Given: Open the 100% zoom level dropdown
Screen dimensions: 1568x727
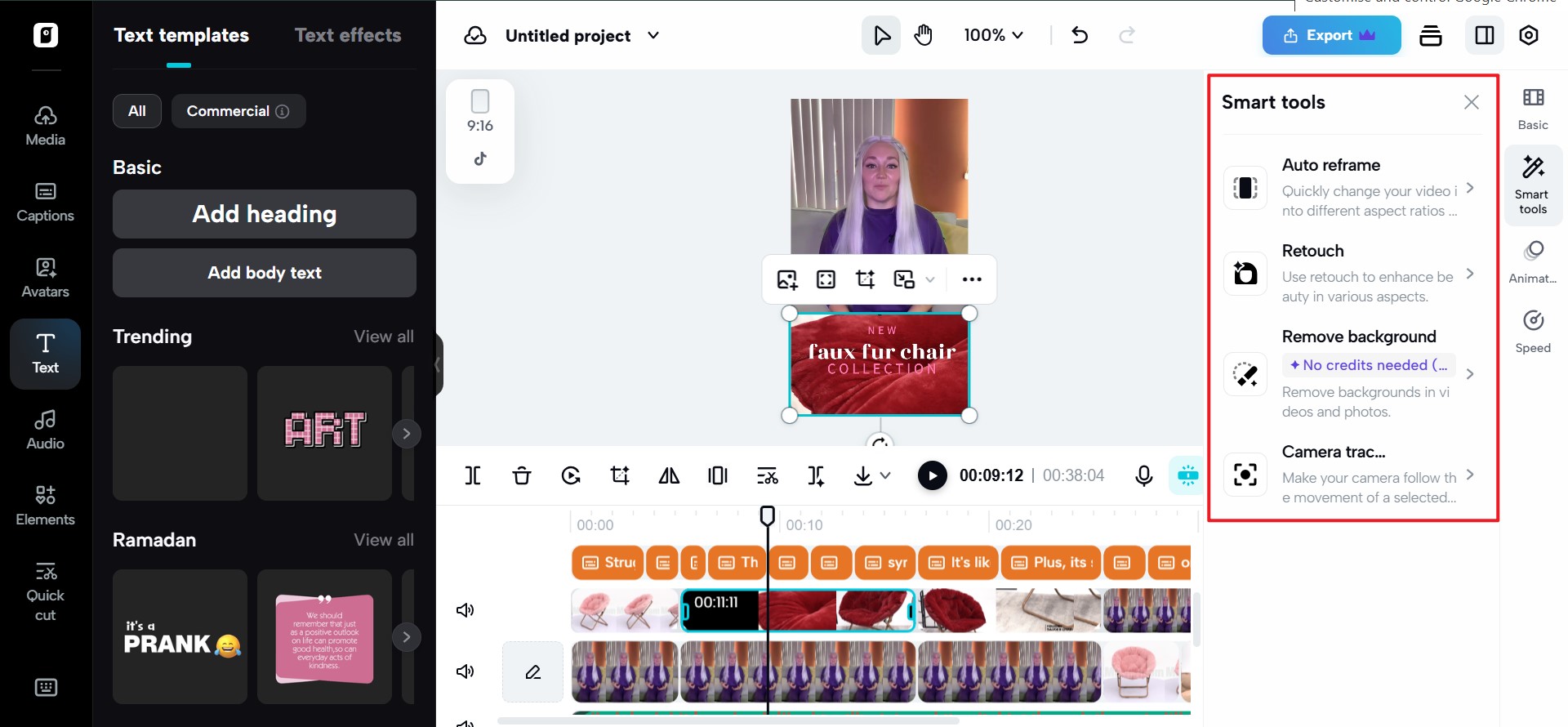Looking at the screenshot, I should [993, 35].
